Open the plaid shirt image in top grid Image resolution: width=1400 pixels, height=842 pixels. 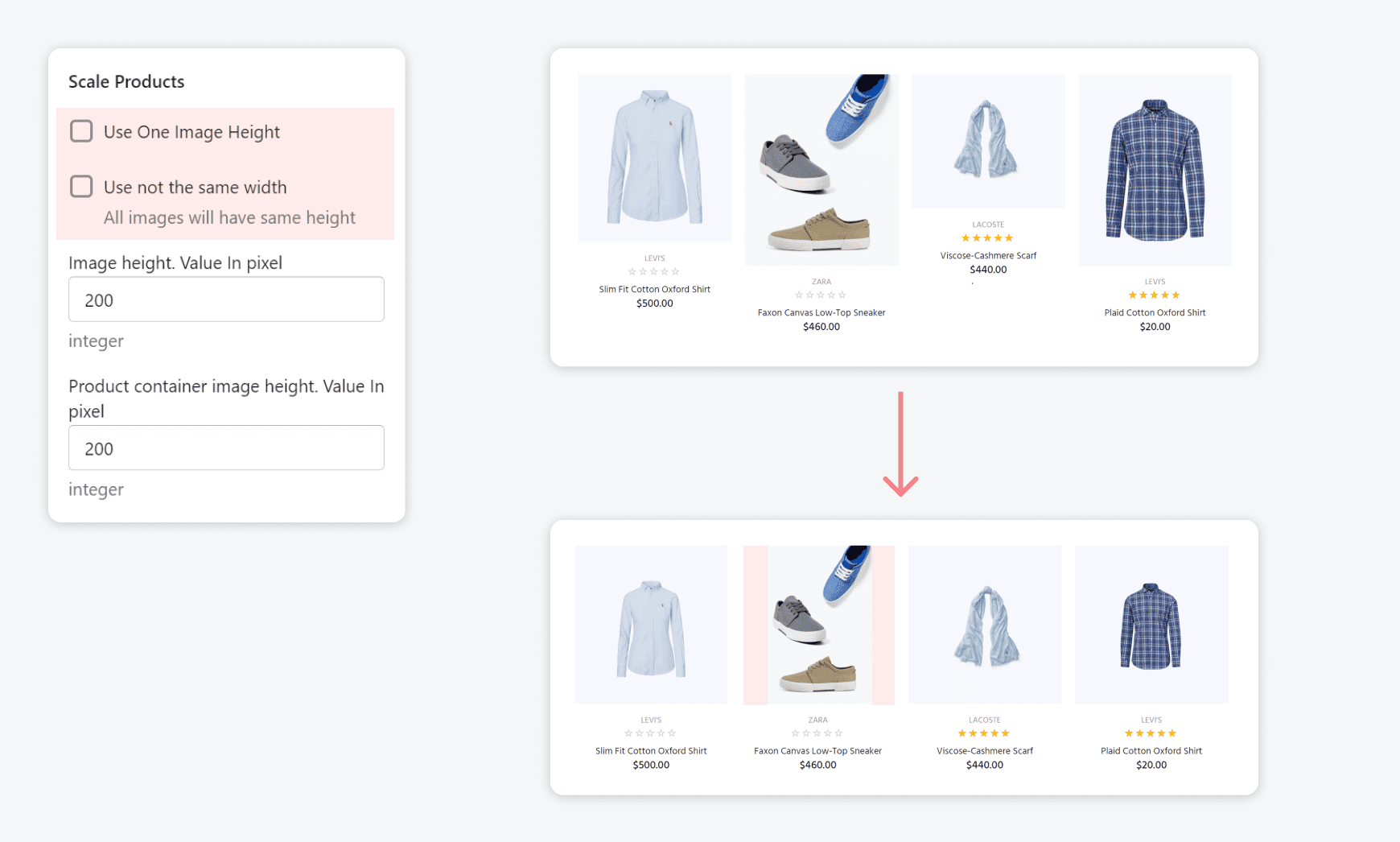(x=1155, y=170)
